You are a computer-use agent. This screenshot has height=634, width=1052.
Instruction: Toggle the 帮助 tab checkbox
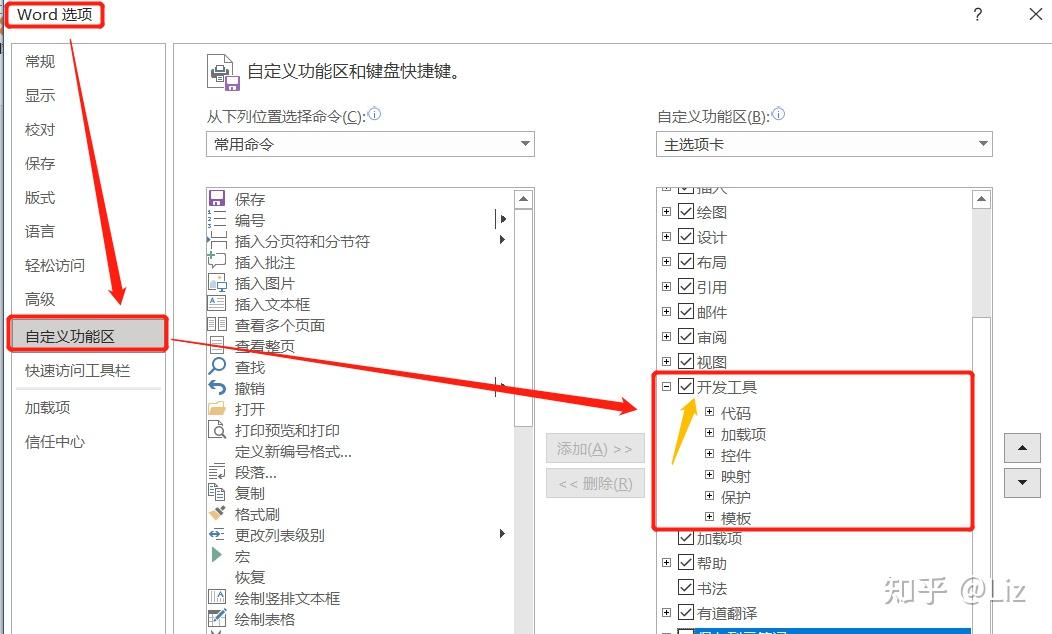click(x=686, y=562)
